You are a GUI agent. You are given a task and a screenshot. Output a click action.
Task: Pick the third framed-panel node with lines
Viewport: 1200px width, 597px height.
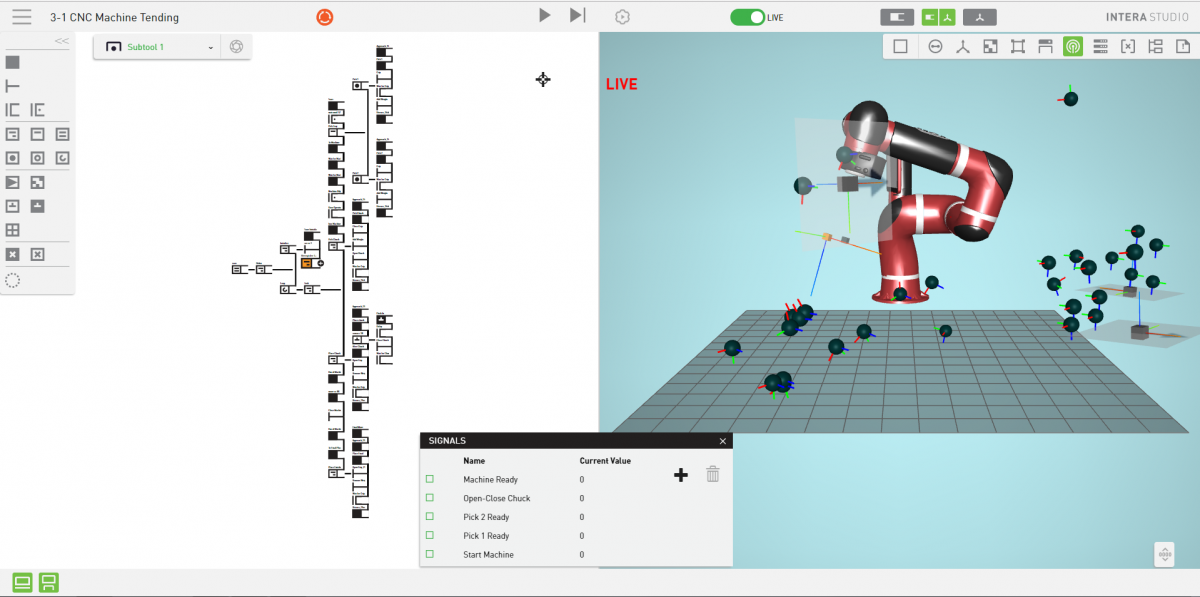[x=62, y=134]
